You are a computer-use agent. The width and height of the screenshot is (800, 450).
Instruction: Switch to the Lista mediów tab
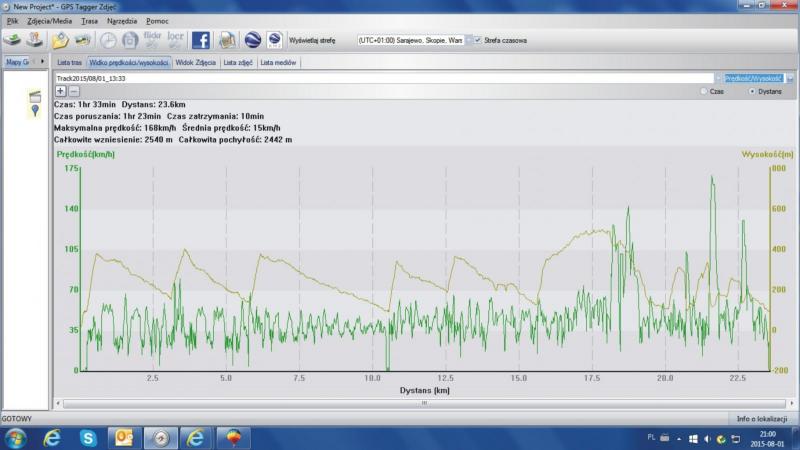(x=280, y=62)
